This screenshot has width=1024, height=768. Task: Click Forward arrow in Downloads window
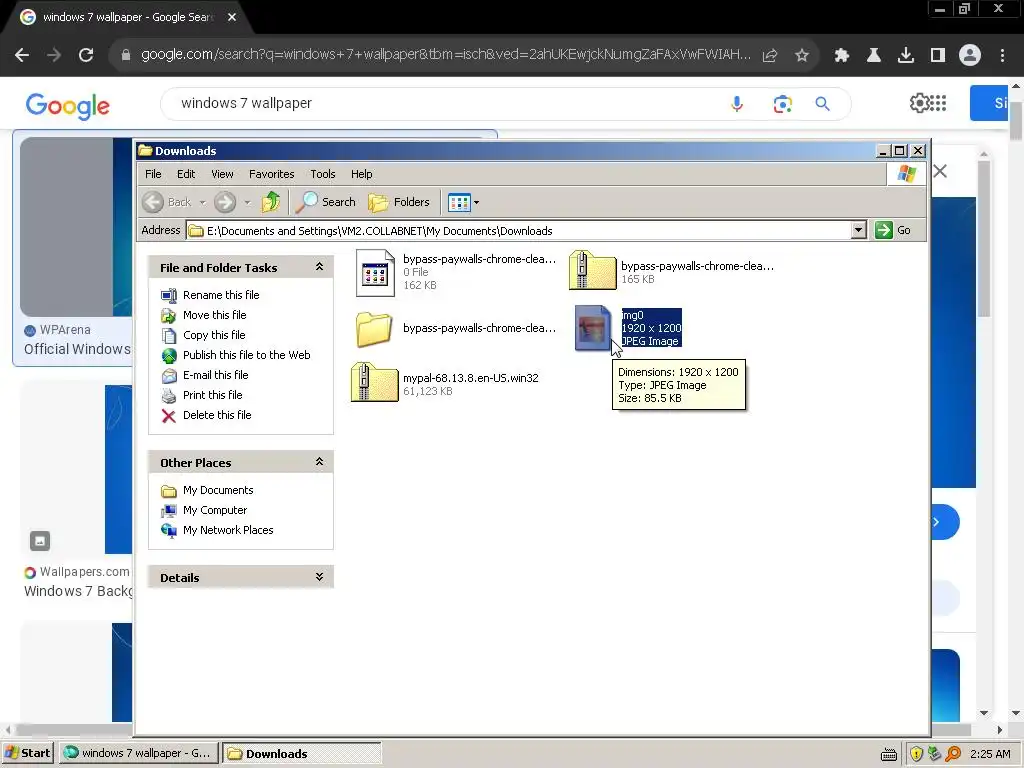[x=225, y=202]
